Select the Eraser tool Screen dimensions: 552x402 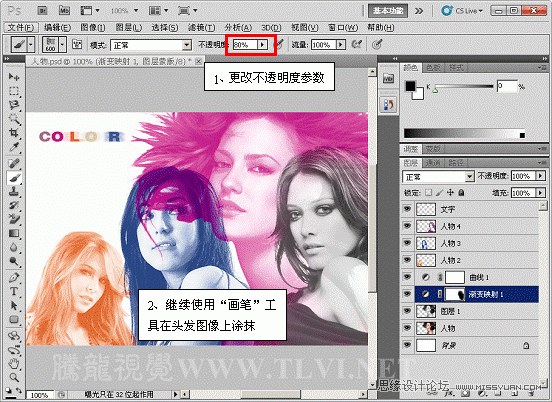coord(14,220)
